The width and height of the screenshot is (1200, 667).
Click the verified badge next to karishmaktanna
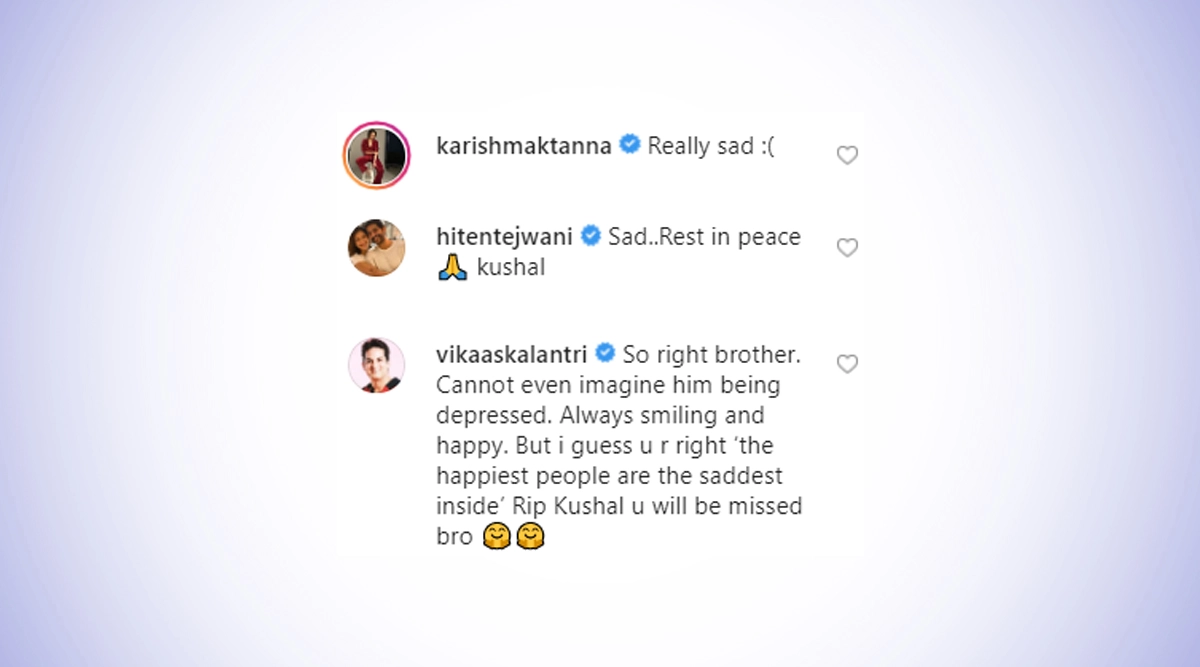[630, 145]
